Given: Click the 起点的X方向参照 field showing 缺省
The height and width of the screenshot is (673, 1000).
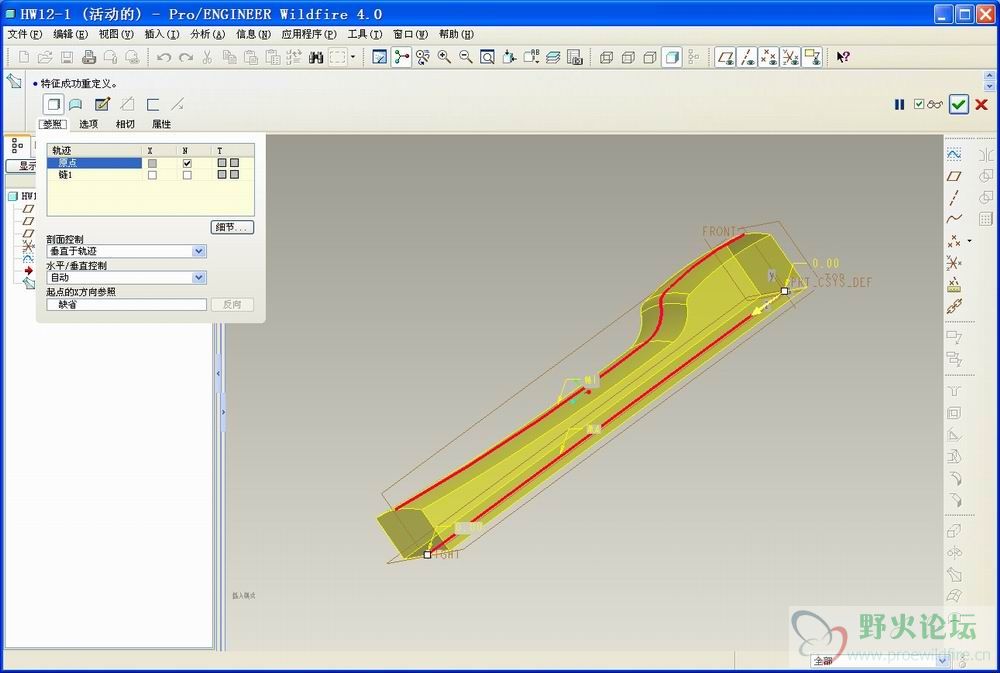Looking at the screenshot, I should [x=127, y=305].
